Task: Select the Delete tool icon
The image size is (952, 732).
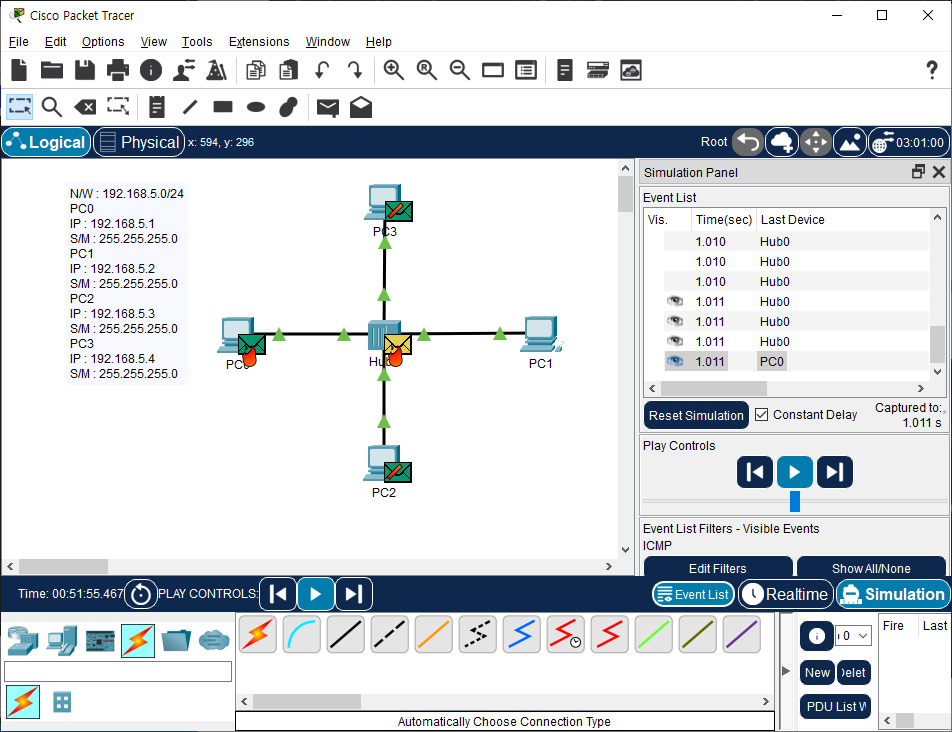Action: (85, 107)
